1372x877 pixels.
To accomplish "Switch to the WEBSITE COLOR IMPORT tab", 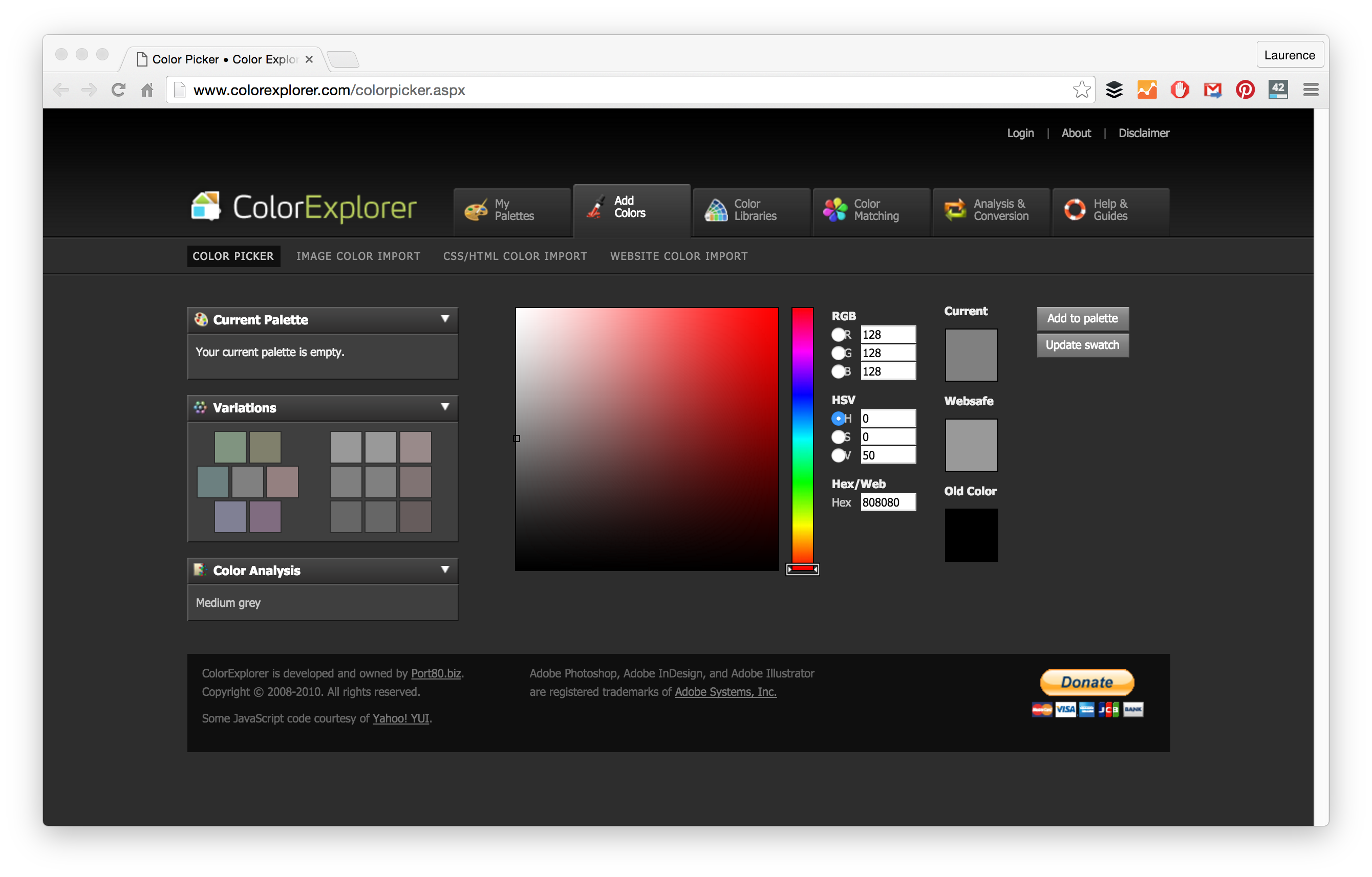I will point(679,256).
